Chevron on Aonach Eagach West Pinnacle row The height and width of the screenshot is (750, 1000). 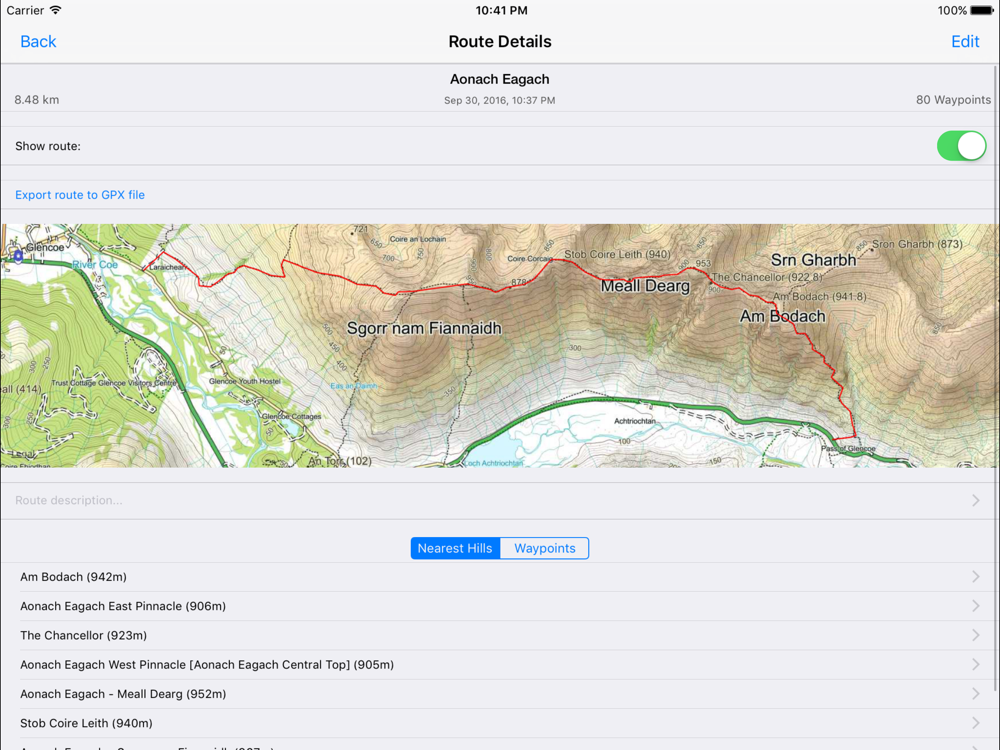(x=976, y=665)
